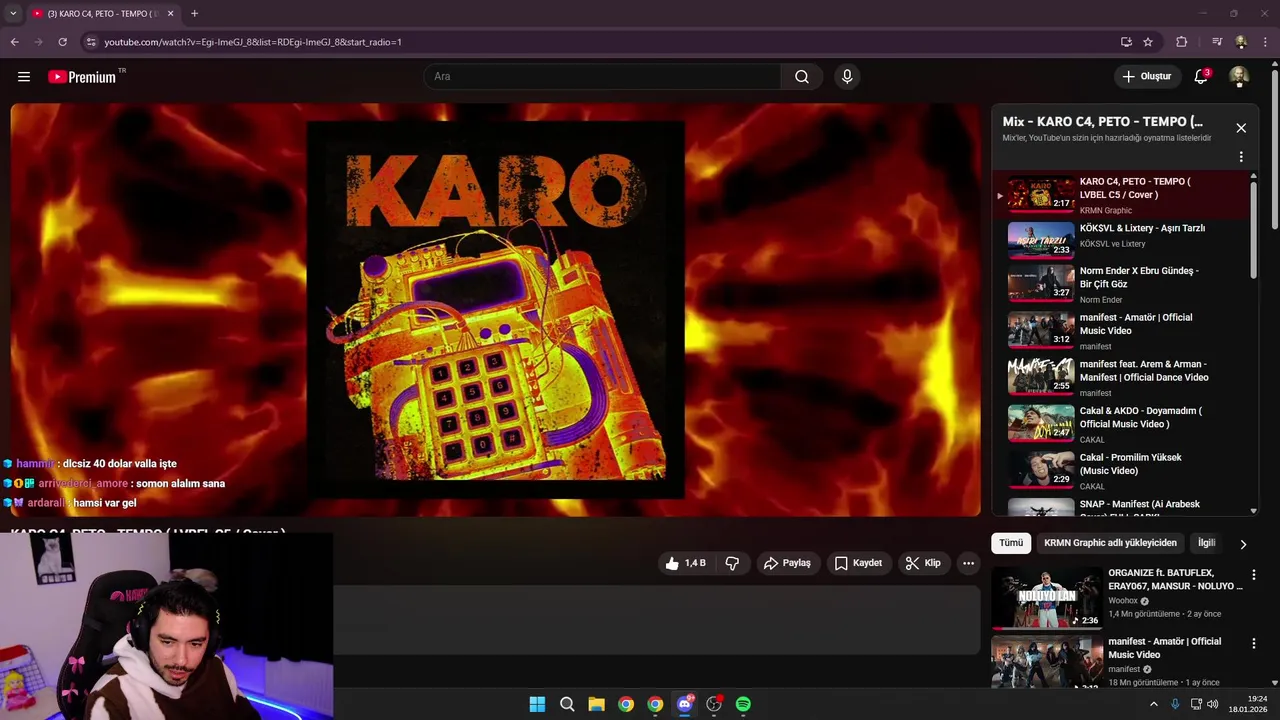Image resolution: width=1280 pixels, height=720 pixels.
Task: Open the browser extensions puzzle icon
Action: tap(1182, 42)
